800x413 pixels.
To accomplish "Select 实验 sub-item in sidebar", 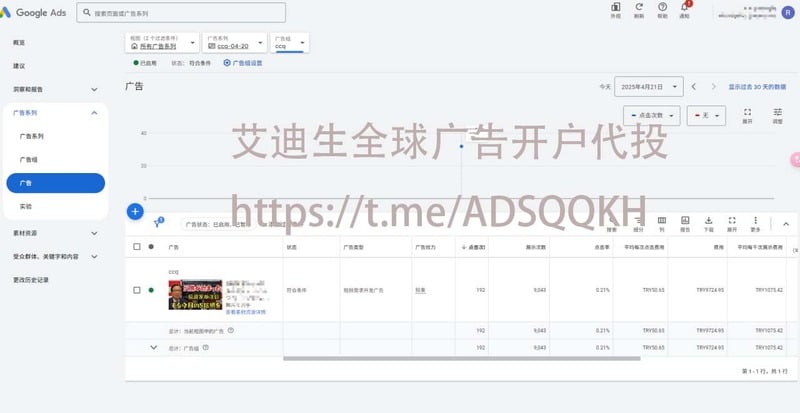I will (26, 207).
